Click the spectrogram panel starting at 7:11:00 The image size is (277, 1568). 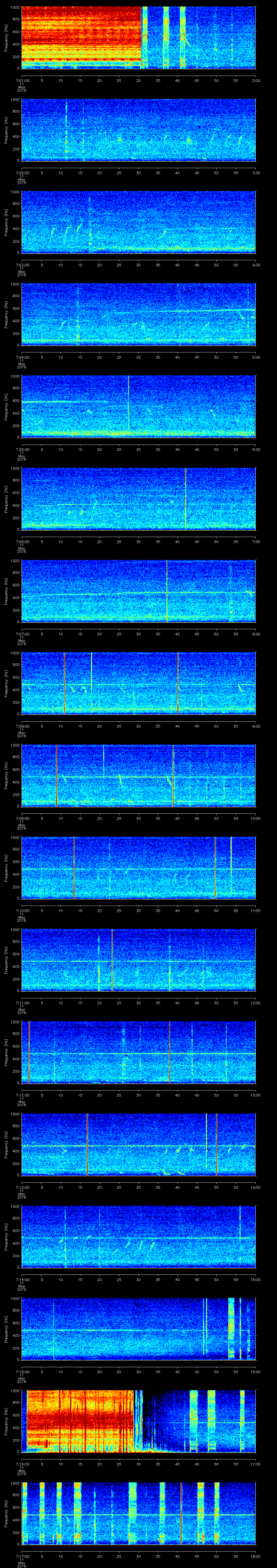[x=138, y=960]
